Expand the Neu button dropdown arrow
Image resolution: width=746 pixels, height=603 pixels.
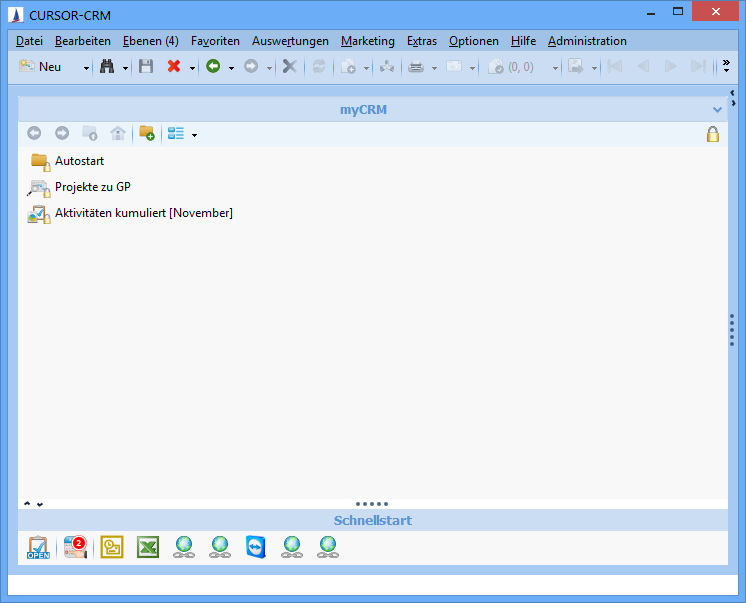point(86,68)
